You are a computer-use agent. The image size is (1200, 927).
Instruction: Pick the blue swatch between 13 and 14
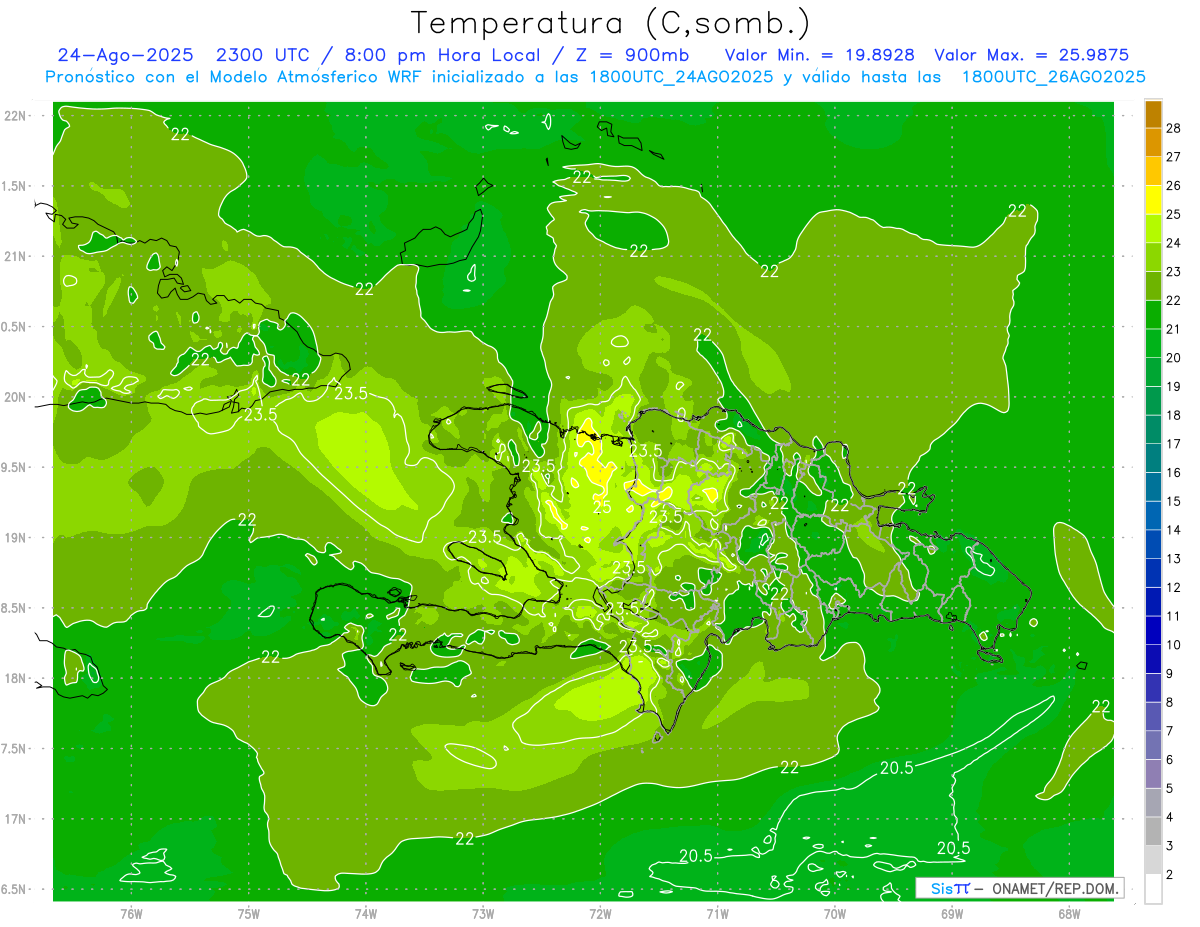click(x=1153, y=544)
